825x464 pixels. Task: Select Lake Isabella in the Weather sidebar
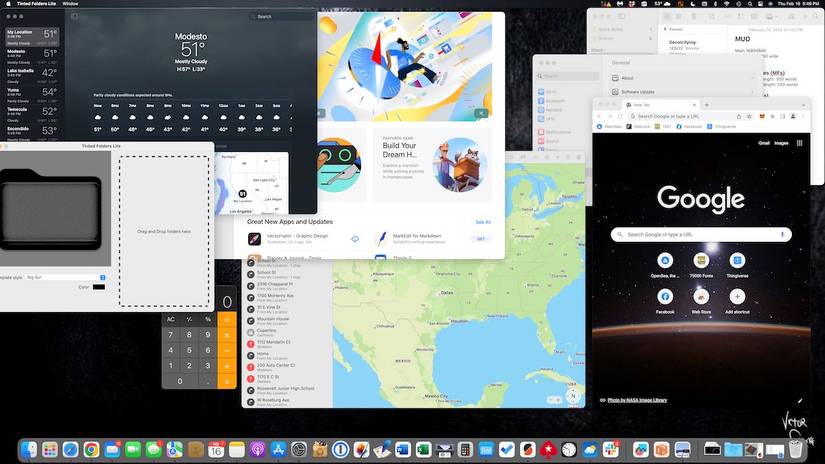tap(32, 76)
